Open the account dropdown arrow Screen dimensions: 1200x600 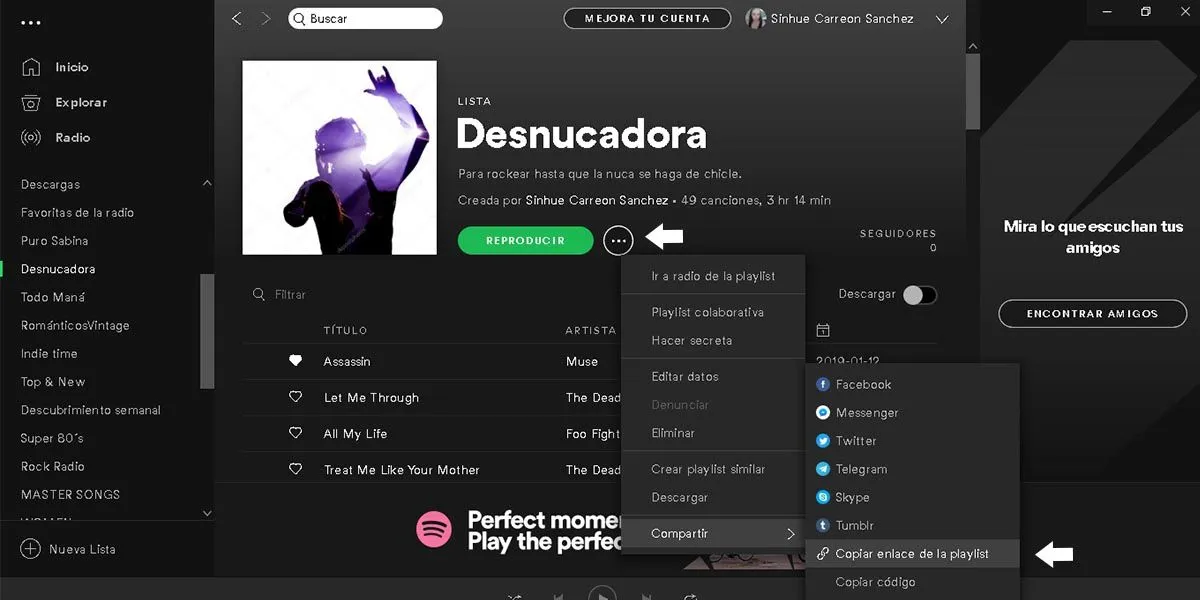coord(941,18)
